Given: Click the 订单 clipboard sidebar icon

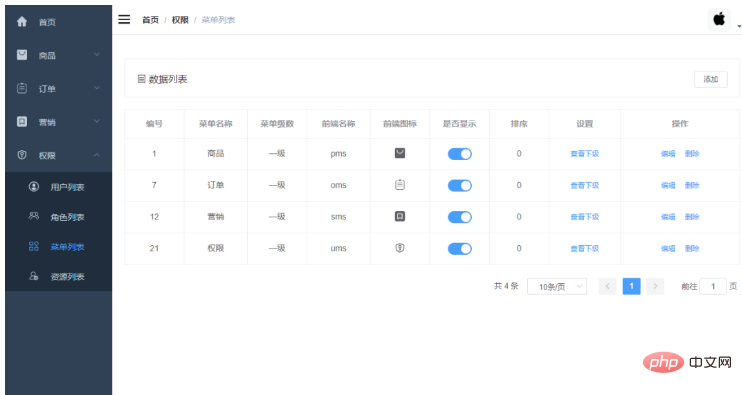Looking at the screenshot, I should 22,88.
